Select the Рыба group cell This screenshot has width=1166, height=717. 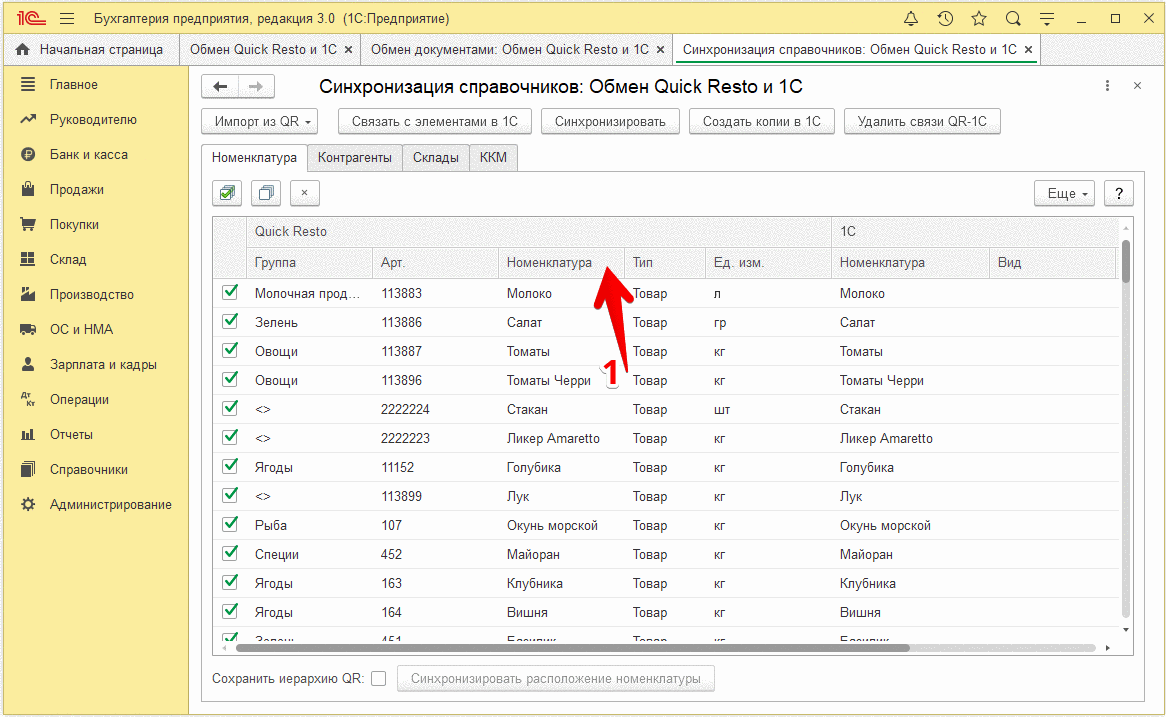tap(309, 525)
